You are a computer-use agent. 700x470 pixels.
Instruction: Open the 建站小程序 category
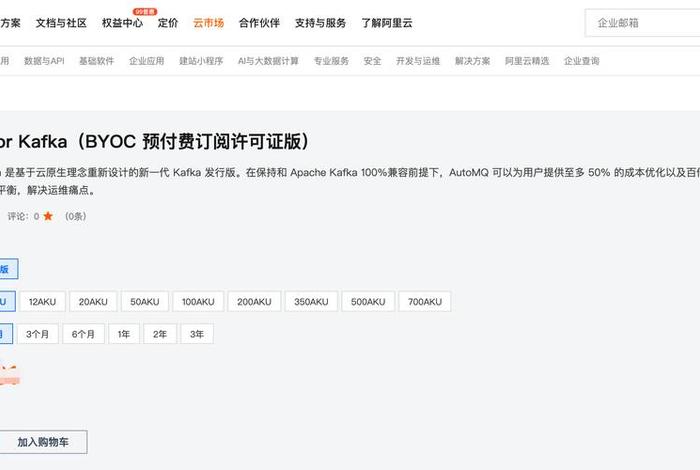coord(201,61)
